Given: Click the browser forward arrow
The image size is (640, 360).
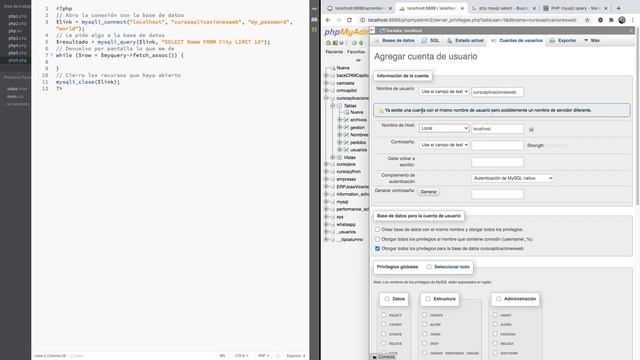Looking at the screenshot, I should [338, 20].
